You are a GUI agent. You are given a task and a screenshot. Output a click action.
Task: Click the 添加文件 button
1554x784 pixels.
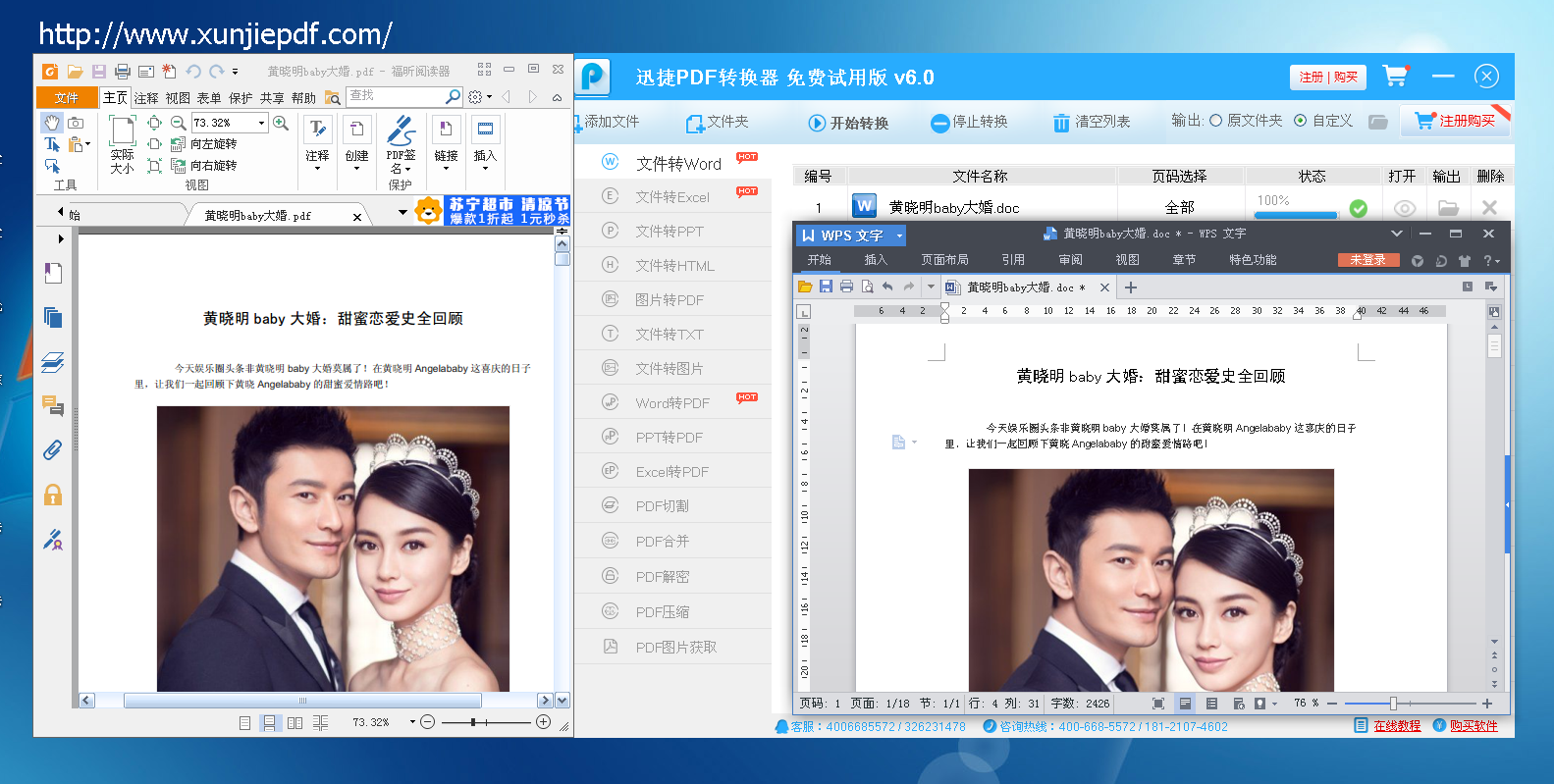[x=608, y=122]
